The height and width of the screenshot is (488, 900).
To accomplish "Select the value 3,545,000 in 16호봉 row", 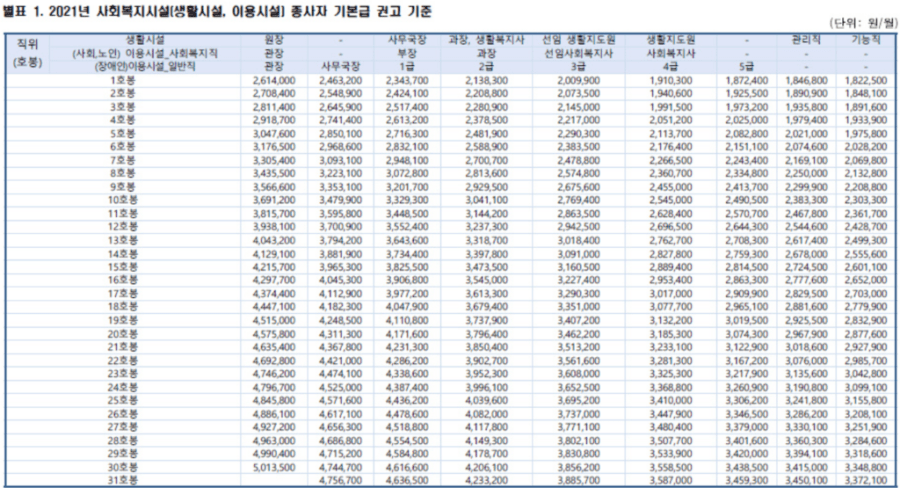I will click(x=486, y=281).
